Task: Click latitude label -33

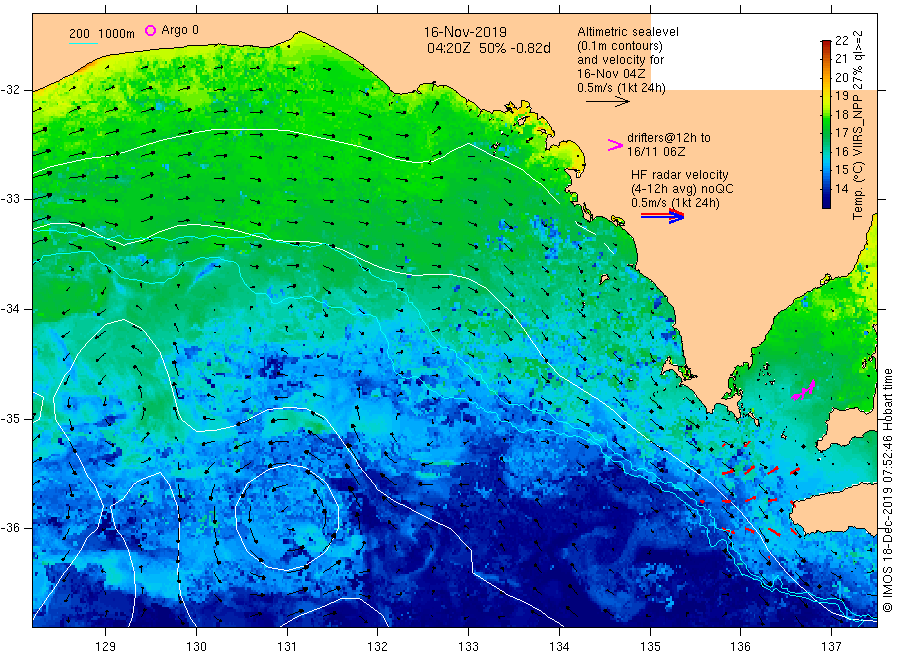Action: tap(10, 199)
